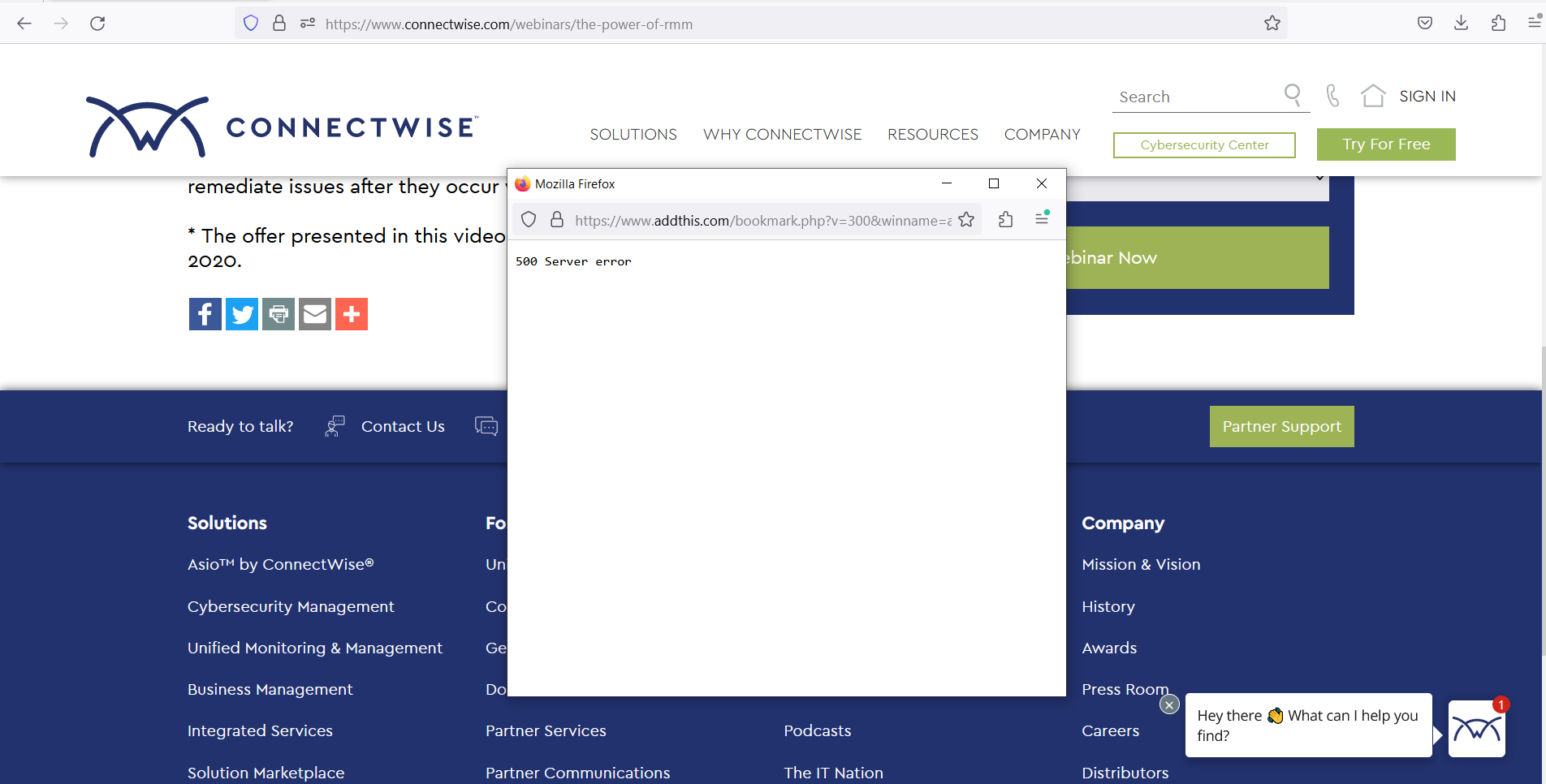Share page via email icon
This screenshot has height=784, width=1546.
point(315,314)
